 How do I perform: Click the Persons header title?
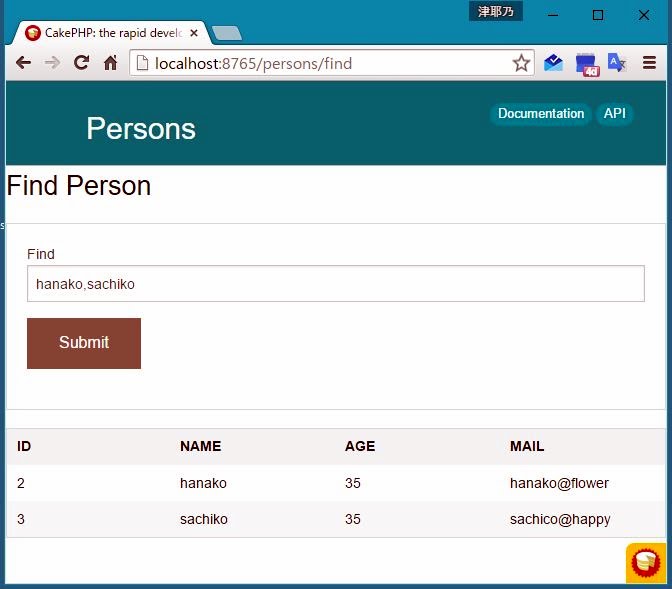141,129
